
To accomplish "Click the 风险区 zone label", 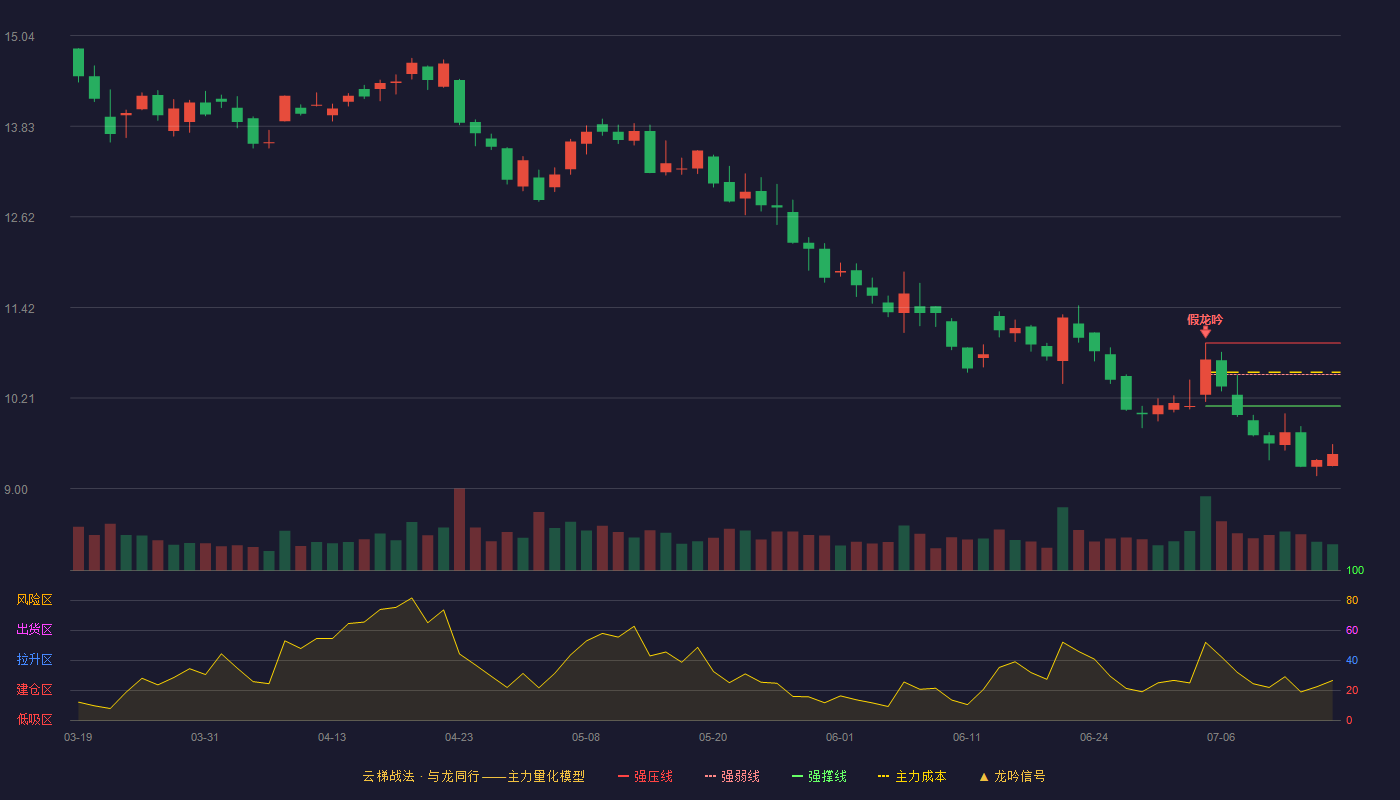I will pos(34,600).
